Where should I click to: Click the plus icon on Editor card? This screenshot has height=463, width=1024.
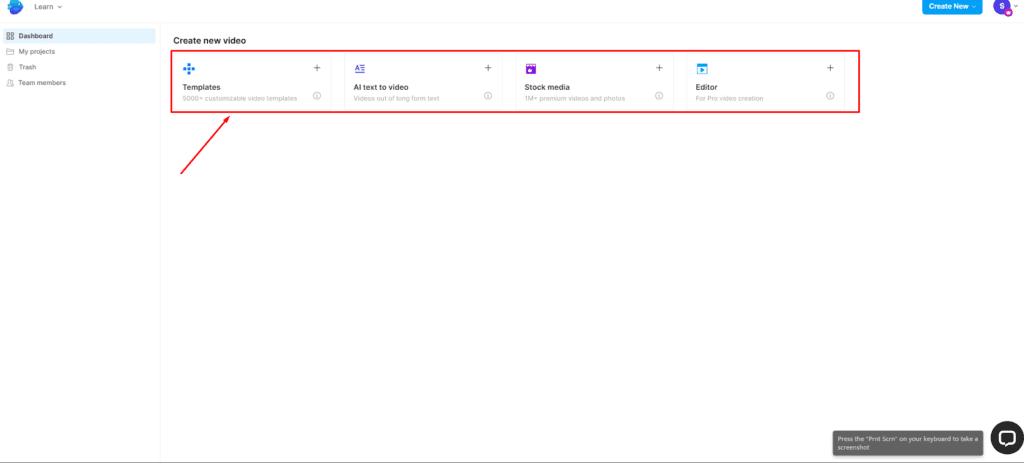[x=830, y=68]
